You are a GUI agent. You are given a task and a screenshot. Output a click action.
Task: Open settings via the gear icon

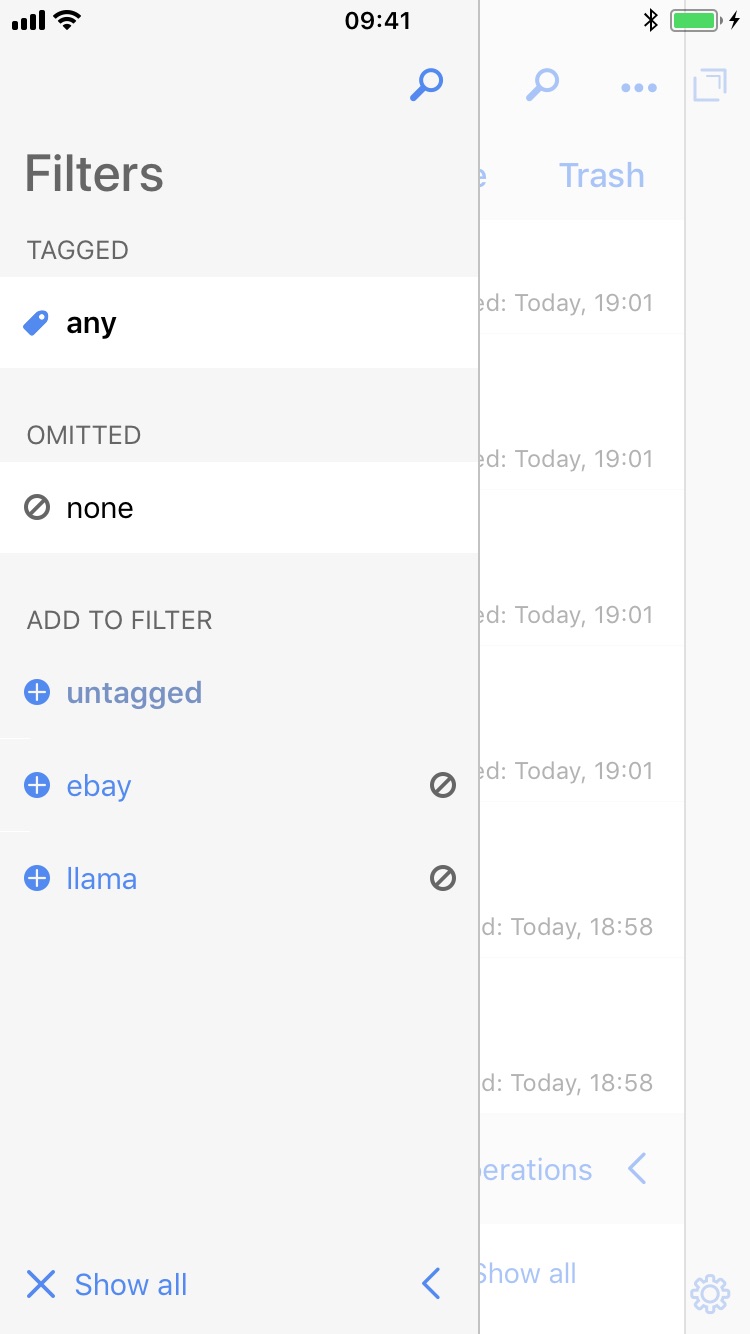pos(710,1293)
